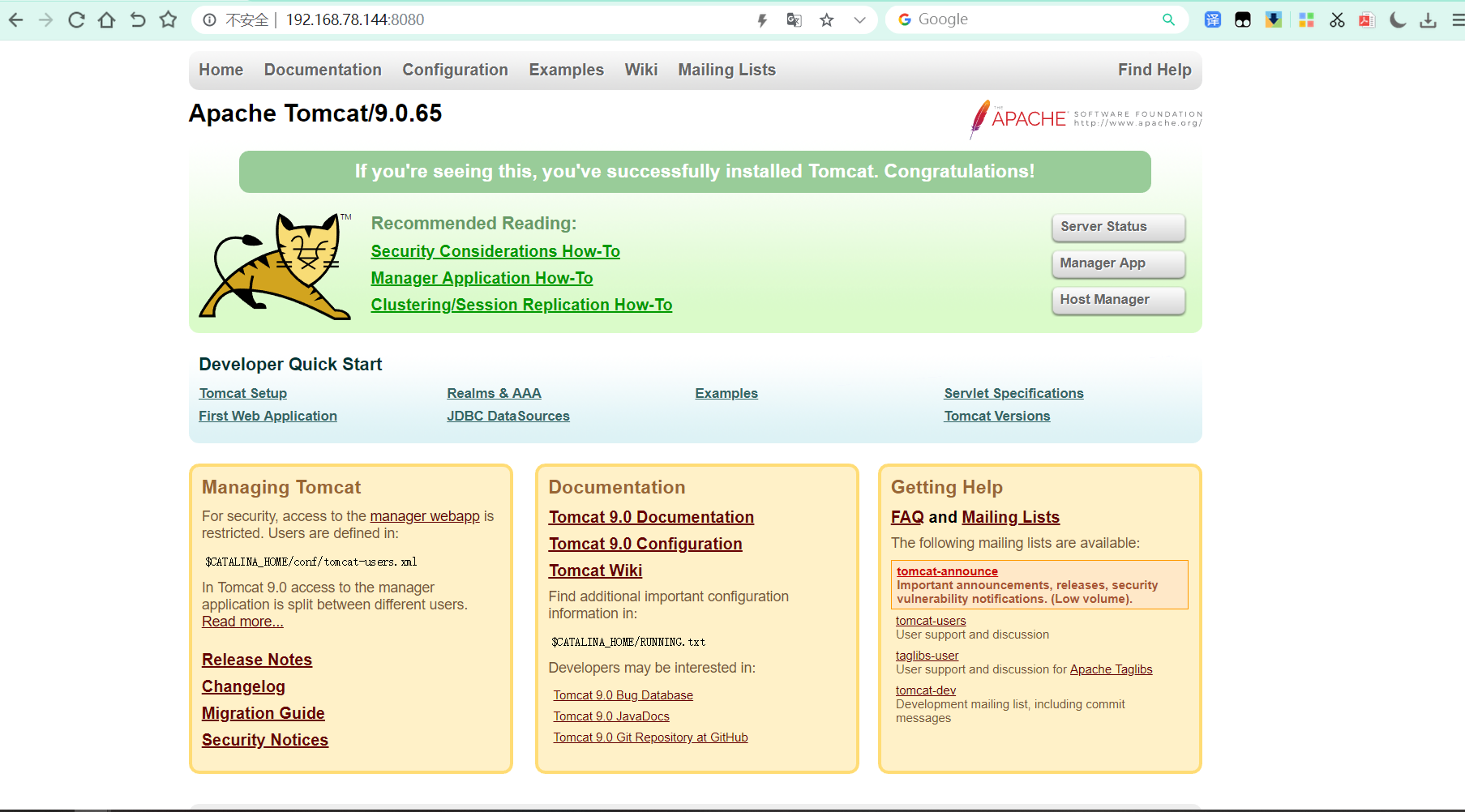Toggle night mode with the moon icon
Viewport: 1465px width, 812px height.
1398,20
